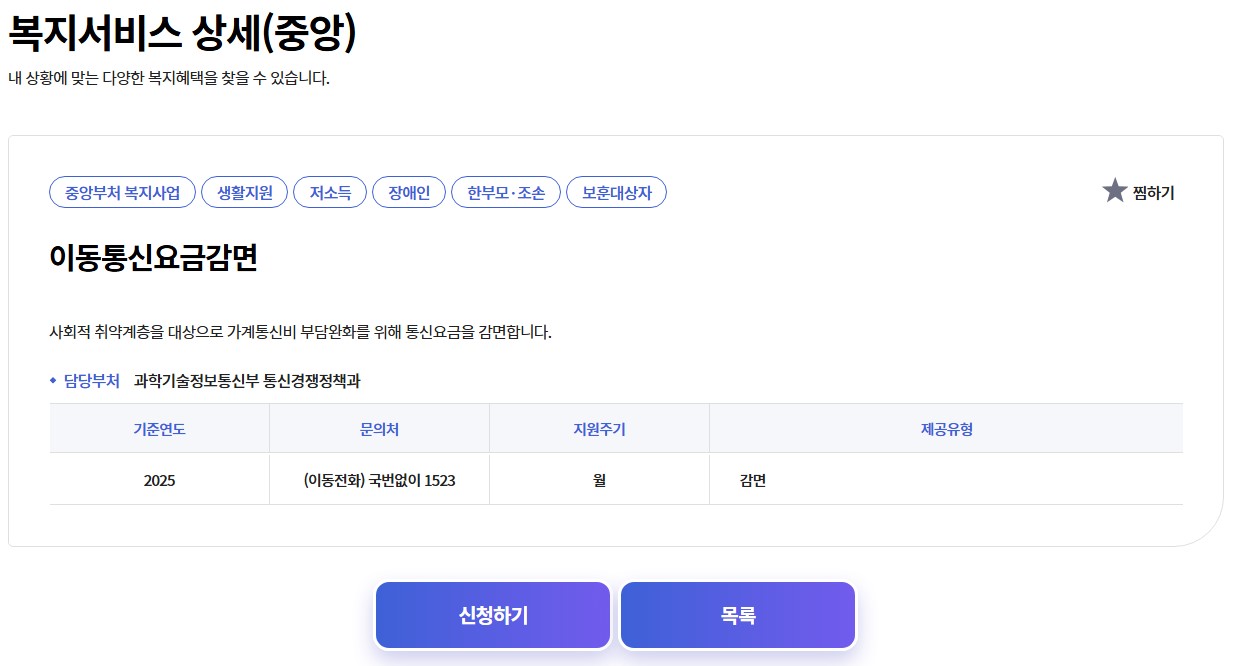Click the 지원주기 column header
This screenshot has height=666, width=1234.
[x=598, y=427]
